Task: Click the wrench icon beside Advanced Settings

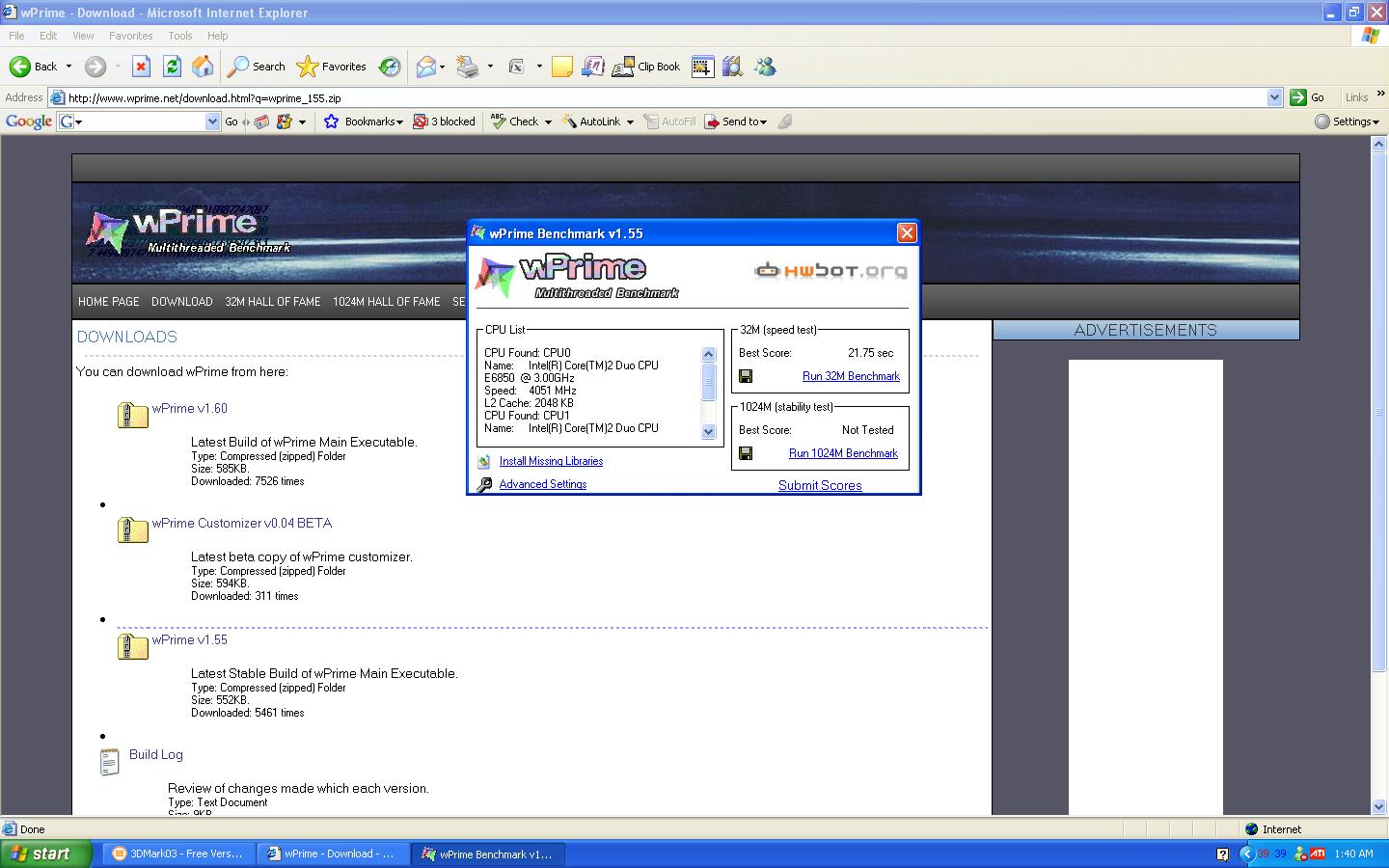Action: pos(485,484)
